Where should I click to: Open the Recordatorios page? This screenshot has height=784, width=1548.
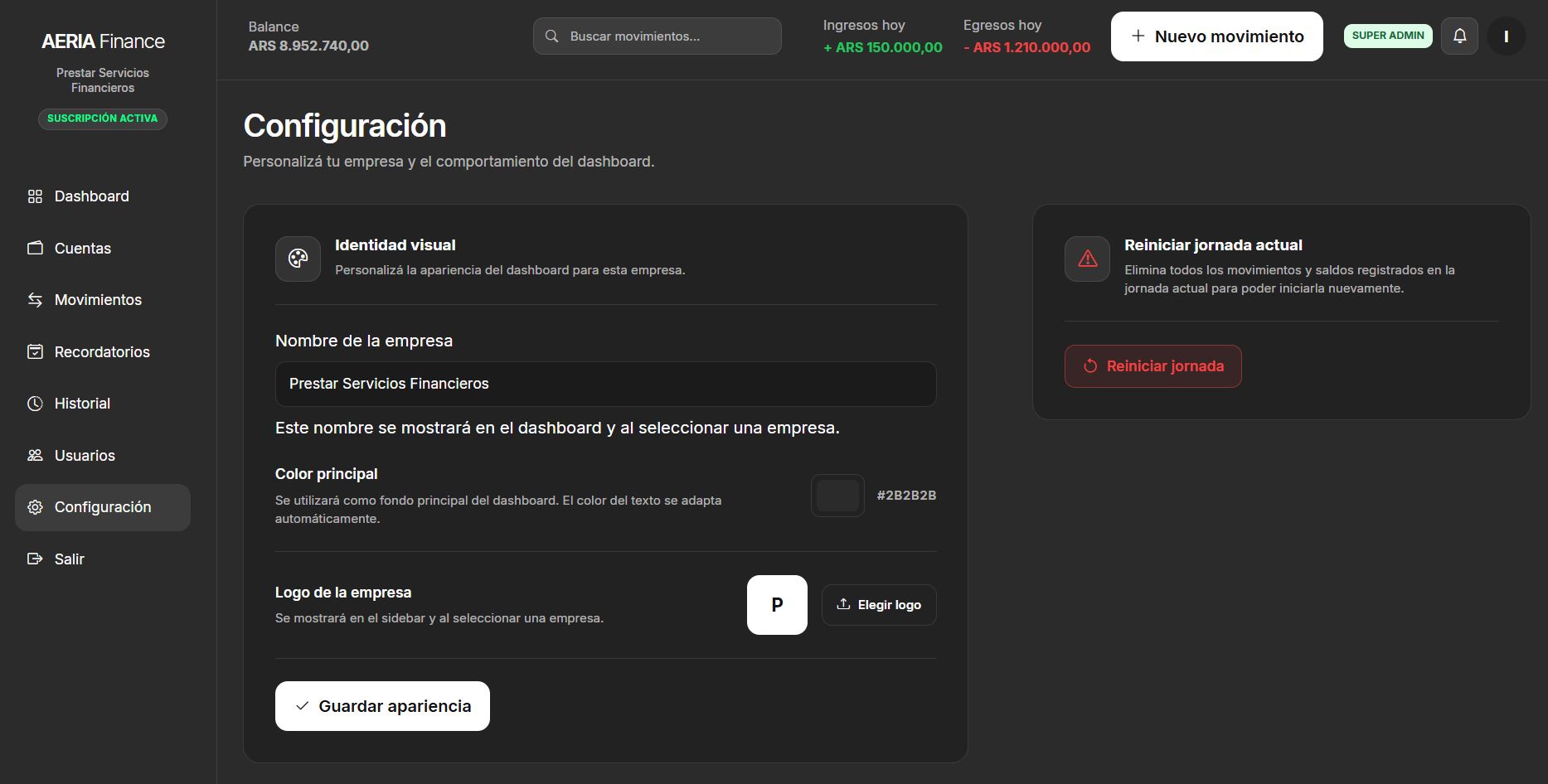[103, 352]
